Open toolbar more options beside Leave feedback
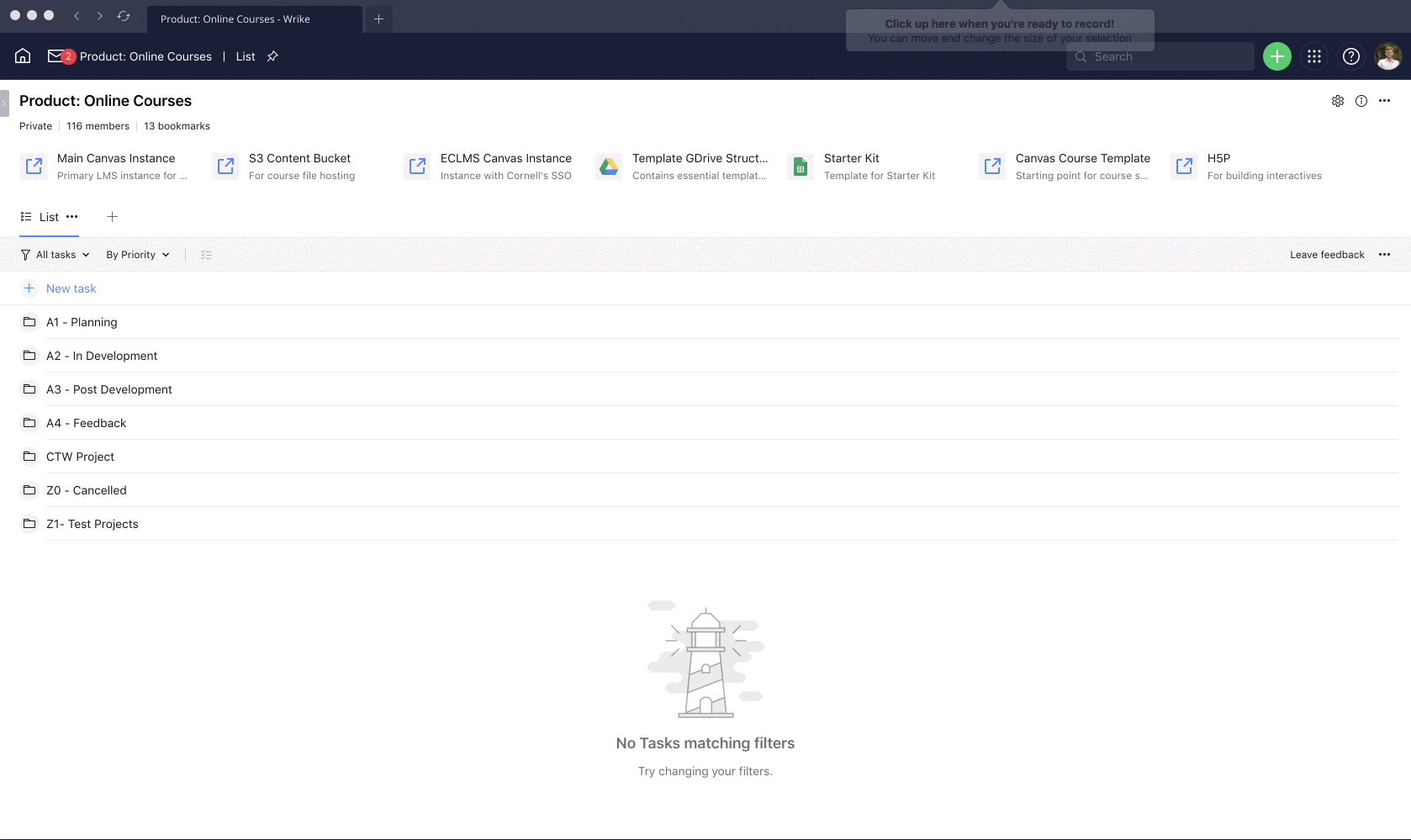Viewport: 1411px width, 840px height. pyautogui.click(x=1385, y=255)
